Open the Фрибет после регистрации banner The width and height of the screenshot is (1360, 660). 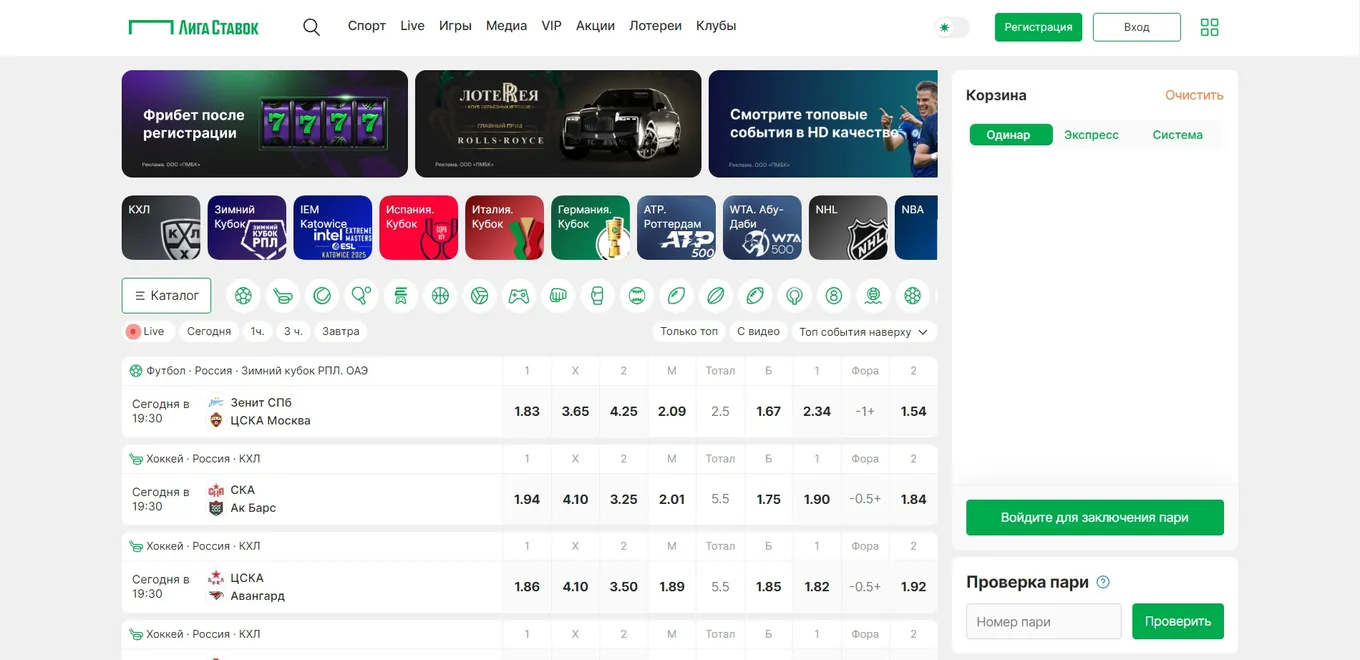click(265, 124)
